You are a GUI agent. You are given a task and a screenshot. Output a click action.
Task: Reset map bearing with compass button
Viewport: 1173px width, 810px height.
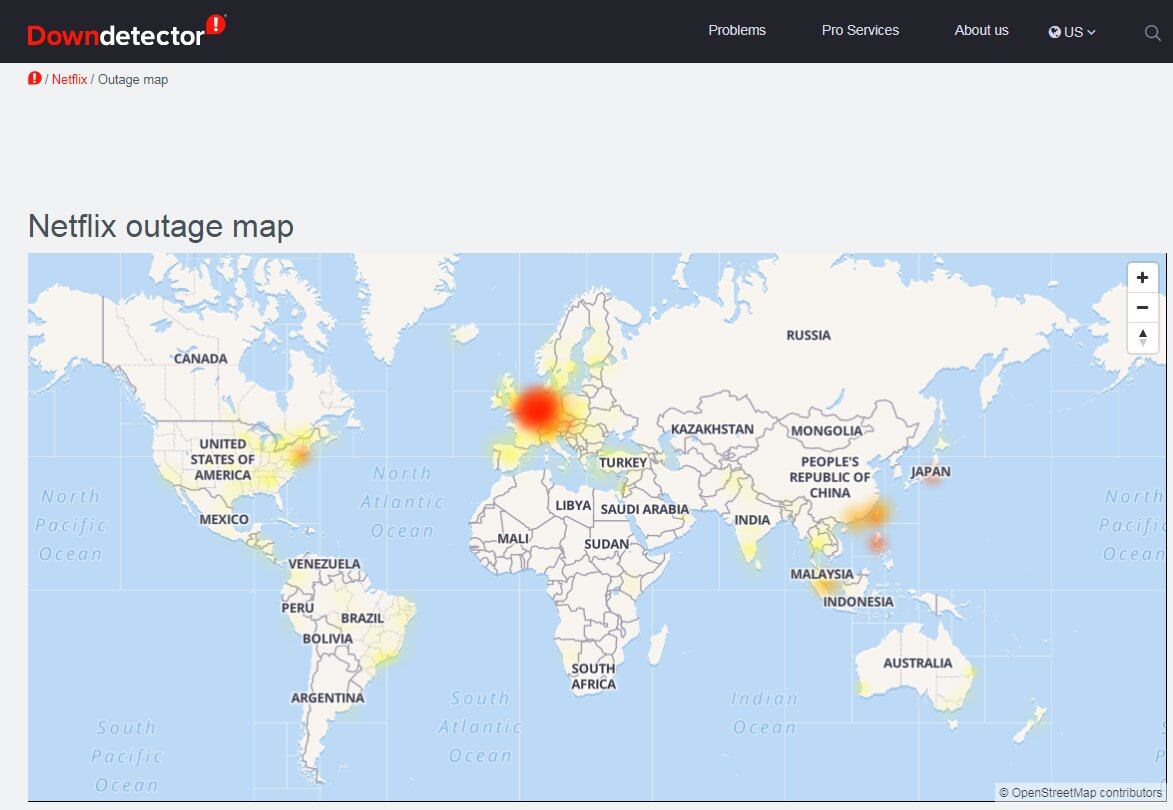(1142, 338)
